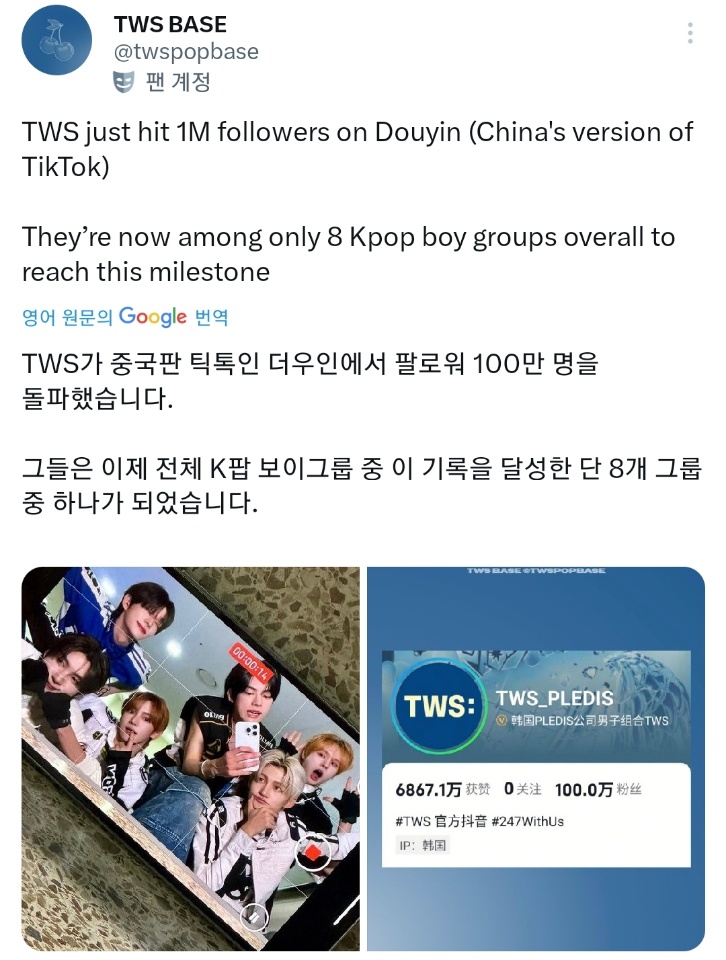The height and width of the screenshot is (960, 726).
Task: Tap the pause button in the phone photo
Action: coord(253,916)
